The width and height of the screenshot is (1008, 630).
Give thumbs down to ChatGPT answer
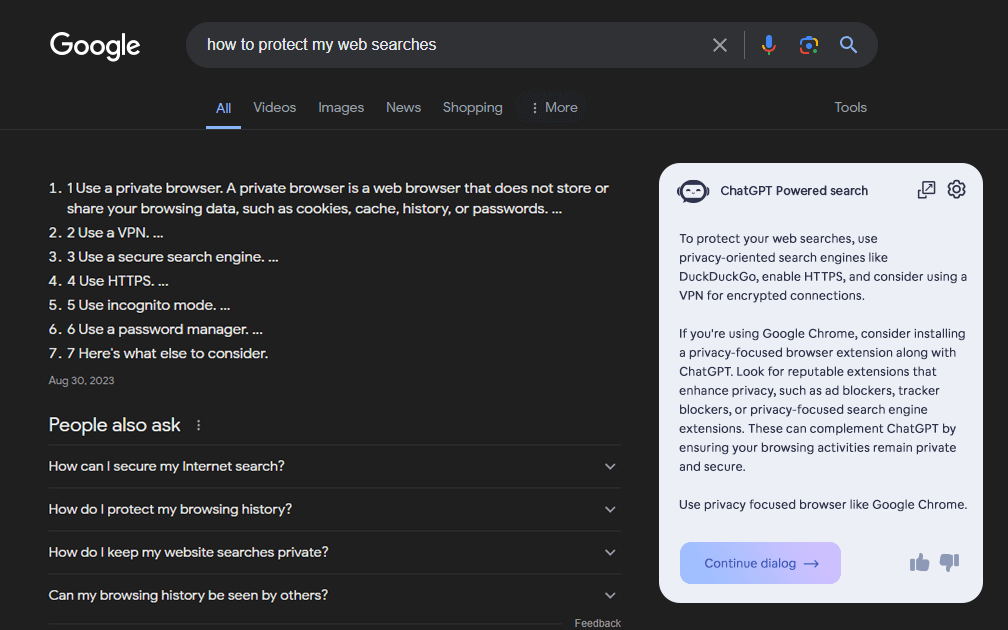tap(950, 563)
